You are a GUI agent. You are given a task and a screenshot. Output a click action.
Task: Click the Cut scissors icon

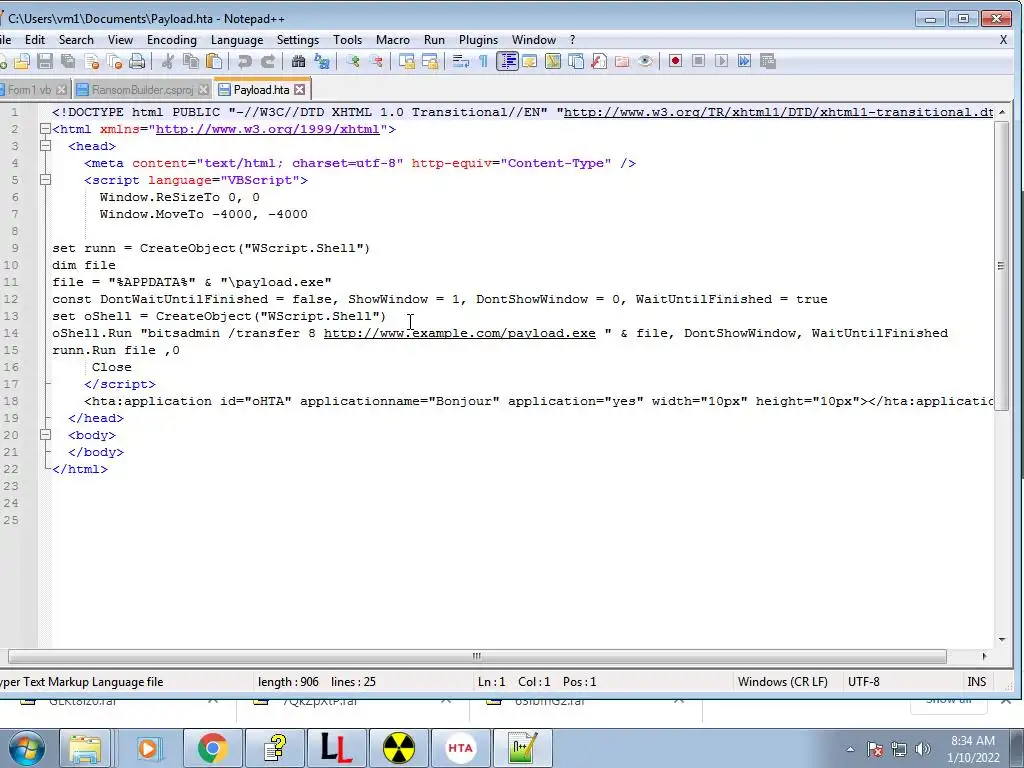click(x=168, y=61)
